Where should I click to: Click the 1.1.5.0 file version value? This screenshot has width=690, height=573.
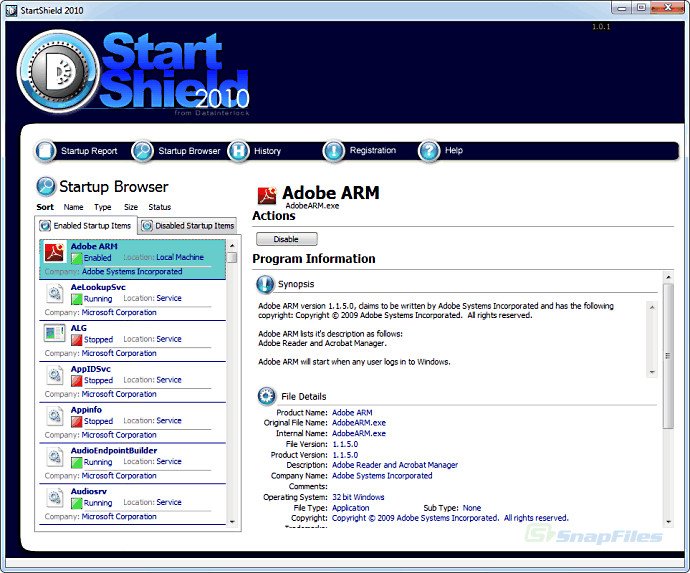pos(345,444)
